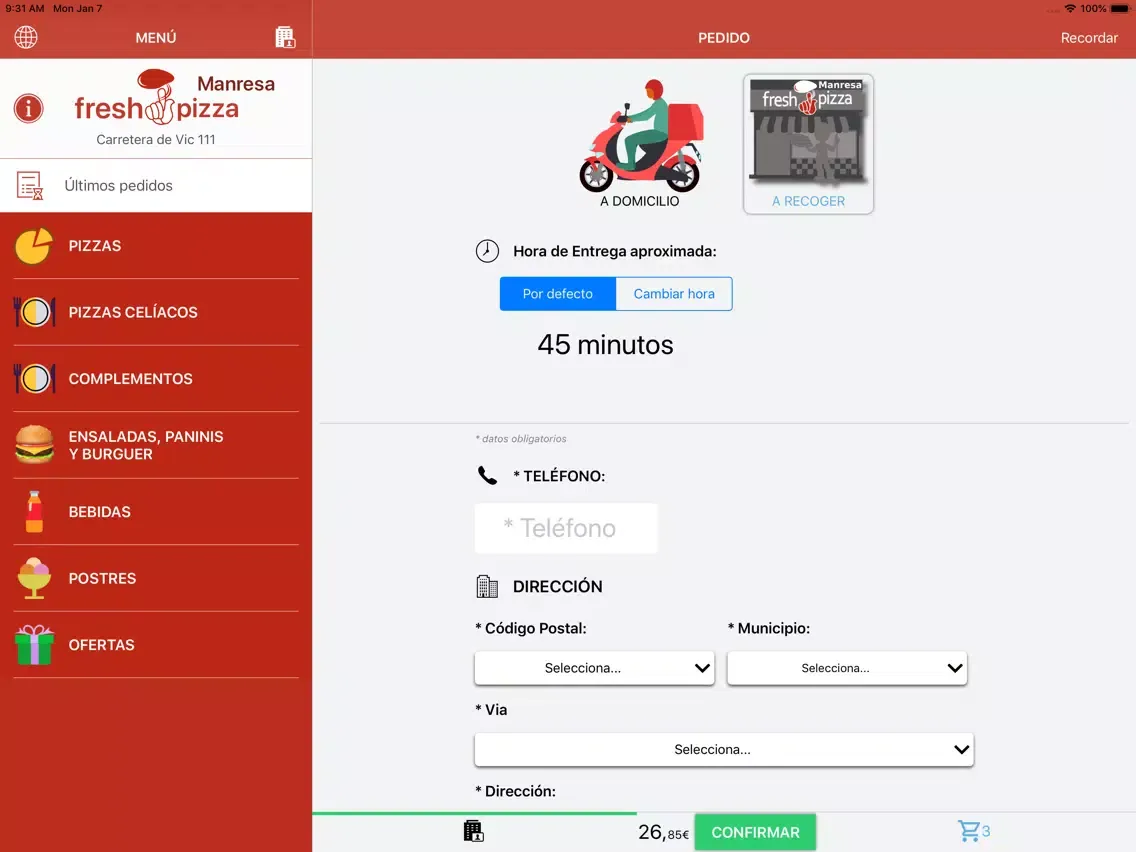The image size is (1136, 852).
Task: Click the clock icon near delivery time
Action: 487,251
